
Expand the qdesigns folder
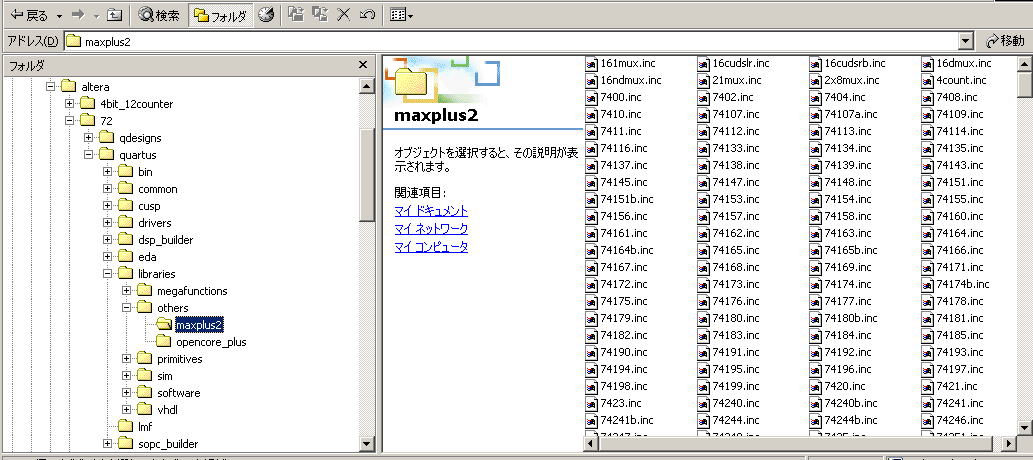(x=89, y=138)
